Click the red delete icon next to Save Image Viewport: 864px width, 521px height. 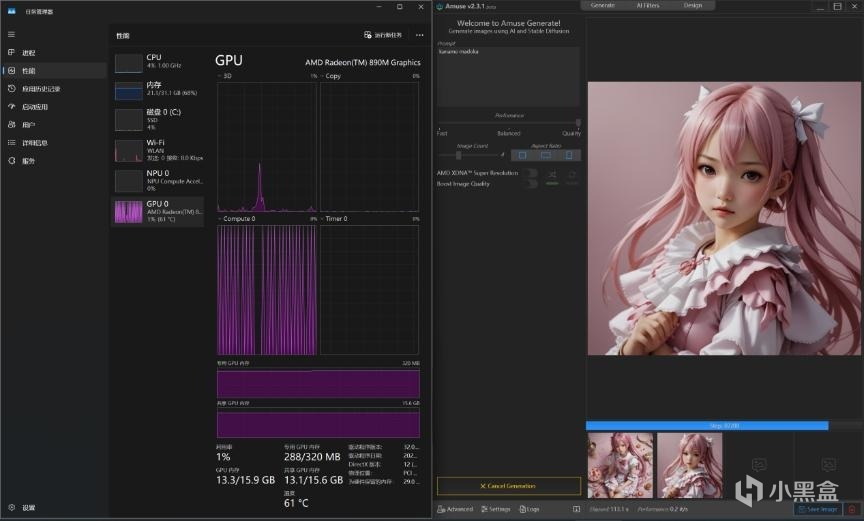852,509
